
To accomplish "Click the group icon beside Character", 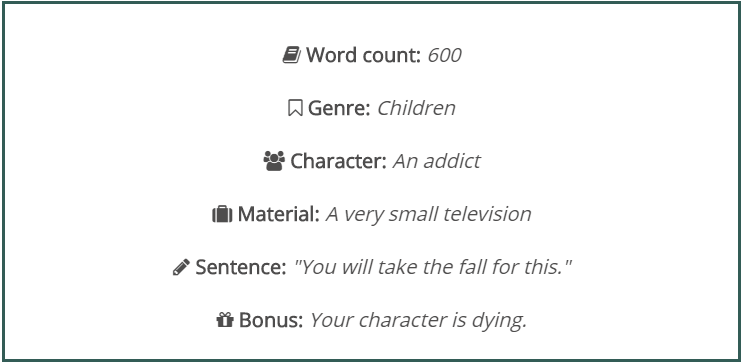I will point(274,162).
